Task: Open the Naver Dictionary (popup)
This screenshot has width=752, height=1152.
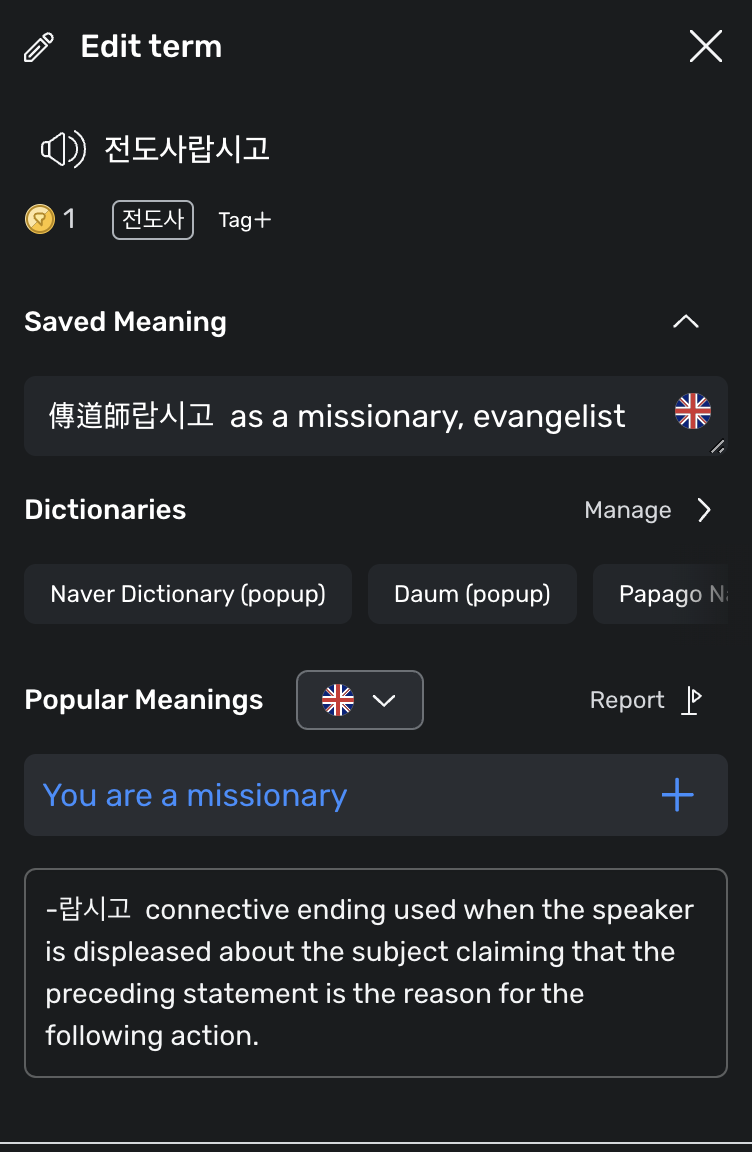Action: [x=188, y=594]
